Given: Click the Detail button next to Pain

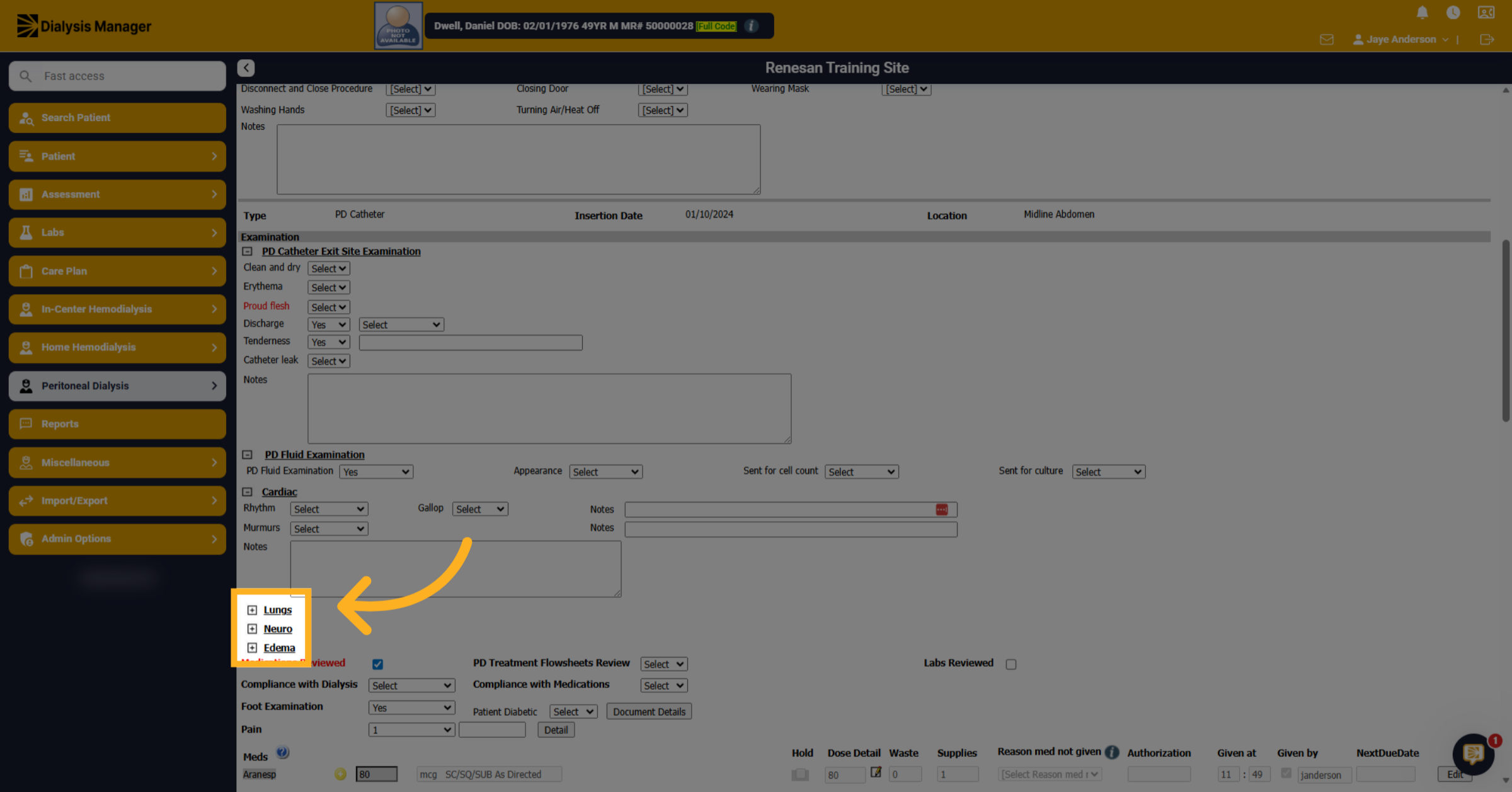Looking at the screenshot, I should point(556,730).
